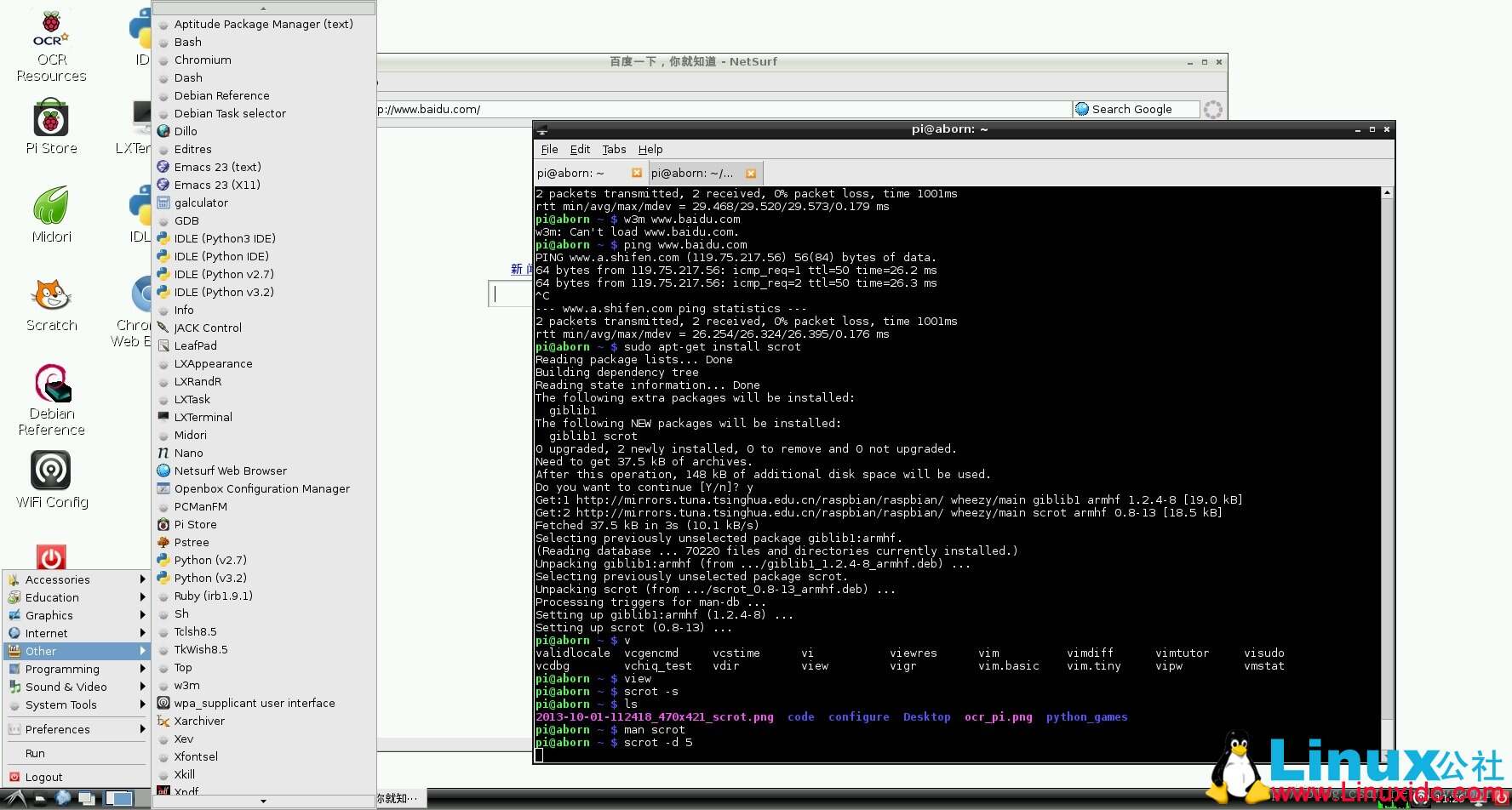
Task: Open the WiFi Config desktop icon
Action: pos(51,479)
